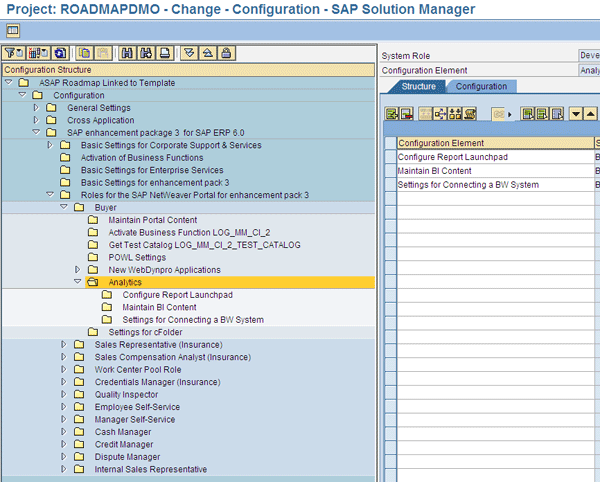Collapse the Analytics folder
Screen dimensions: 600x482
pyautogui.click(x=78, y=282)
